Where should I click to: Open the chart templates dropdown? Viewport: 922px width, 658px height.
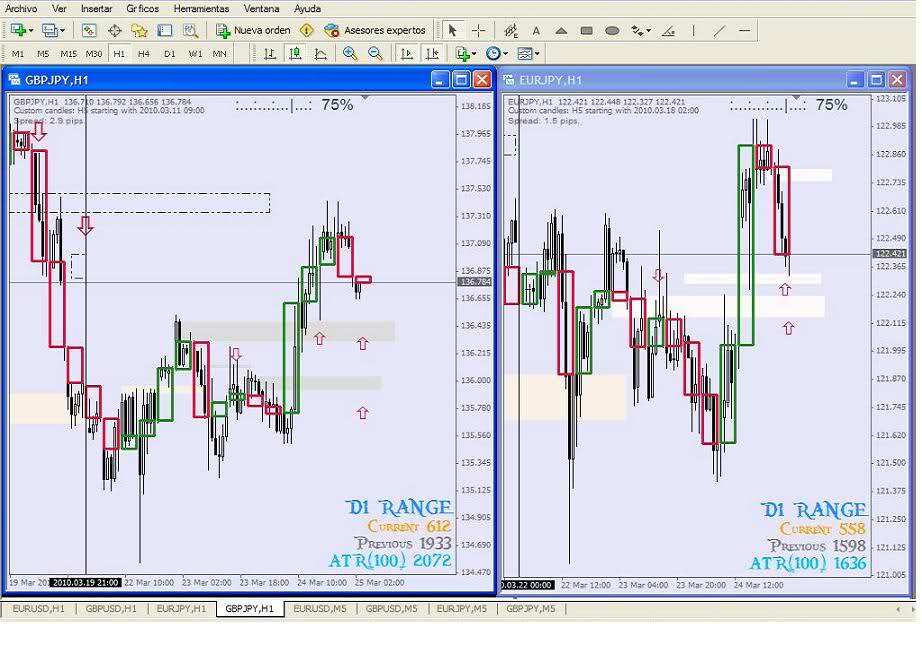click(x=538, y=54)
